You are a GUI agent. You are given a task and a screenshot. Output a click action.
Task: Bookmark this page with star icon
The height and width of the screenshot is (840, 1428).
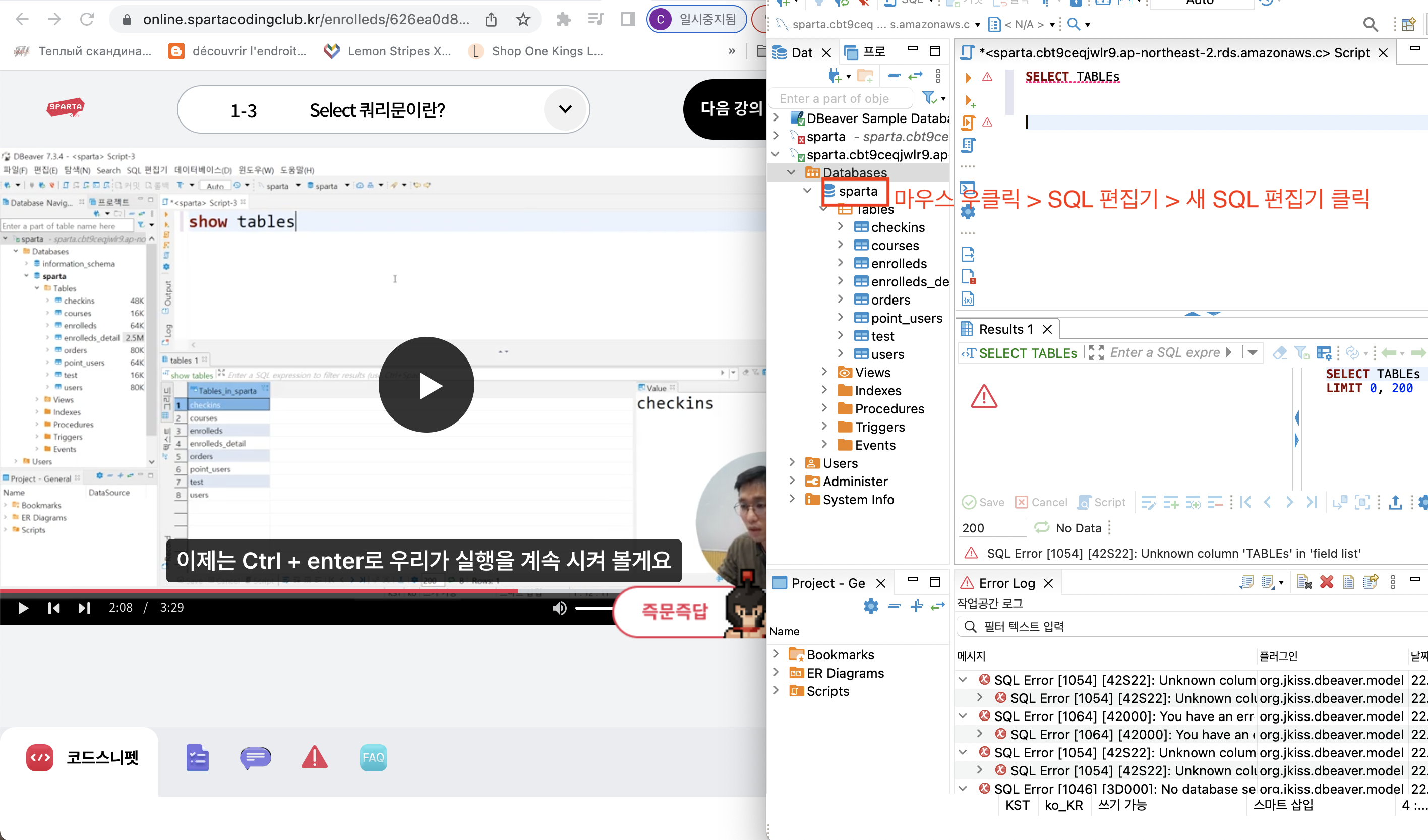pos(523,19)
